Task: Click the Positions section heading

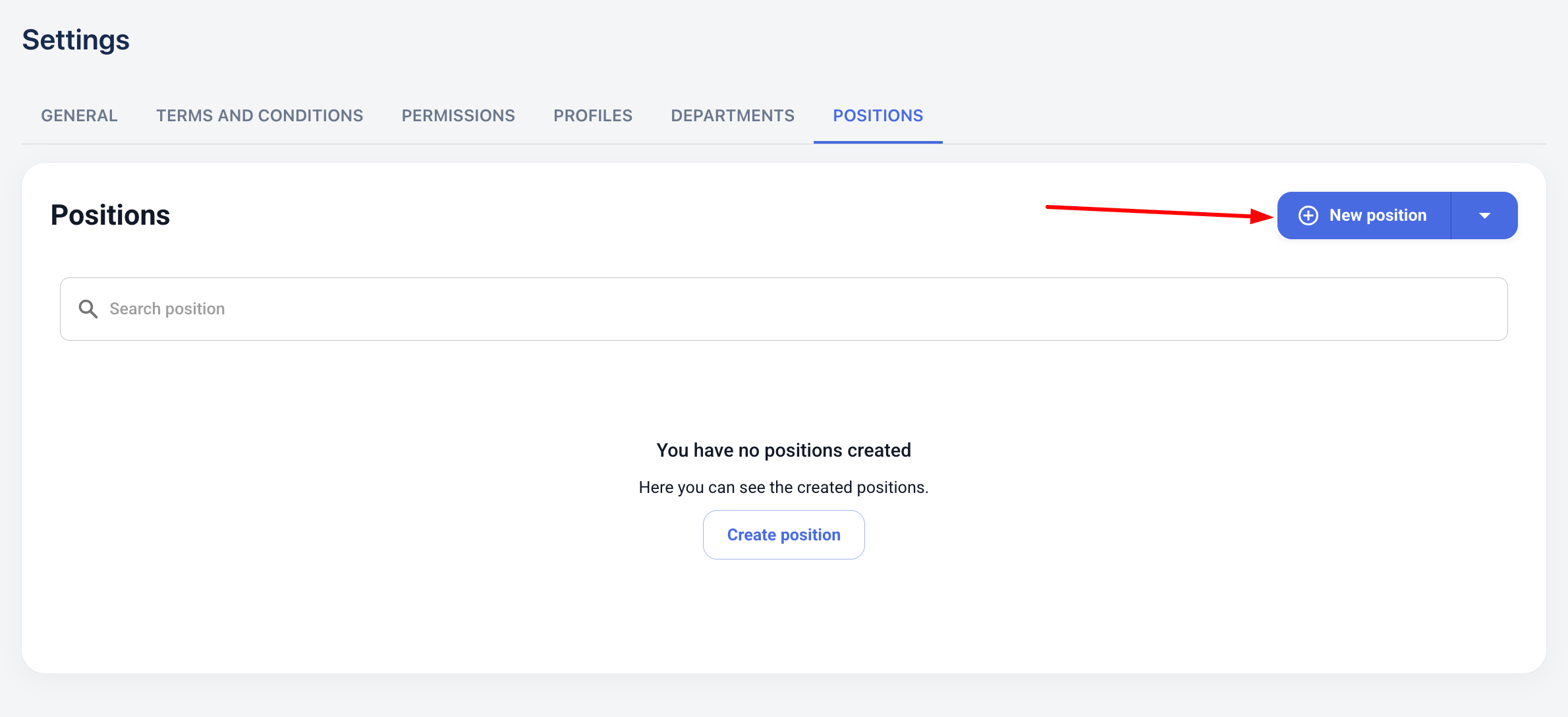Action: coord(110,215)
